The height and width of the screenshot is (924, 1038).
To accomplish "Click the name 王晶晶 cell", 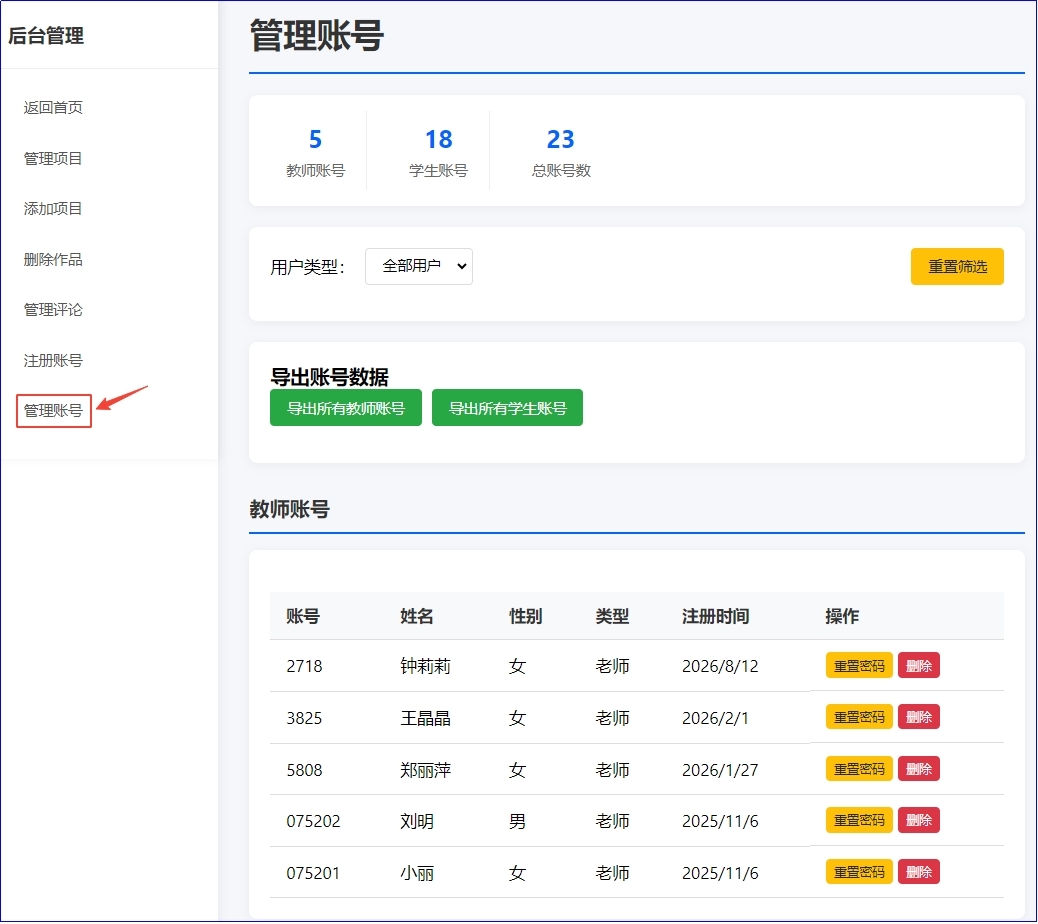I will tap(426, 718).
